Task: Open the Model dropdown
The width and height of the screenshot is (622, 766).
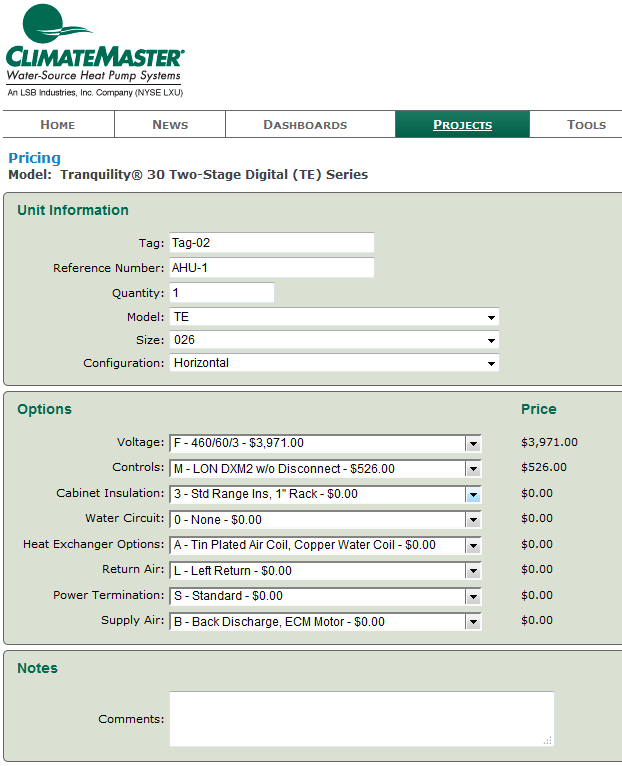Action: 334,317
